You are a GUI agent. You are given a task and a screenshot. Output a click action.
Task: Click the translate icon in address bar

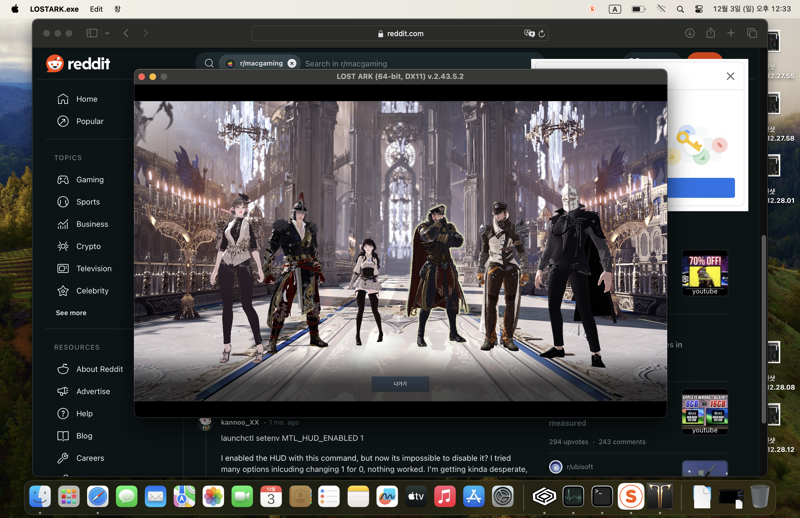pyautogui.click(x=529, y=34)
